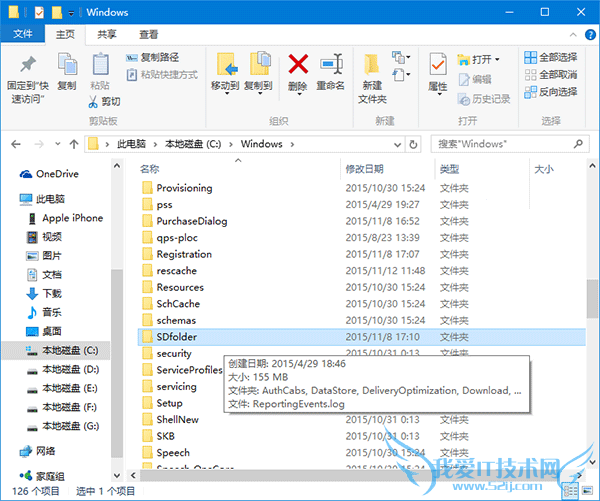This screenshot has height=501, width=600.
Task: Click 此电脑 in address breadcrumb
Action: point(131,144)
